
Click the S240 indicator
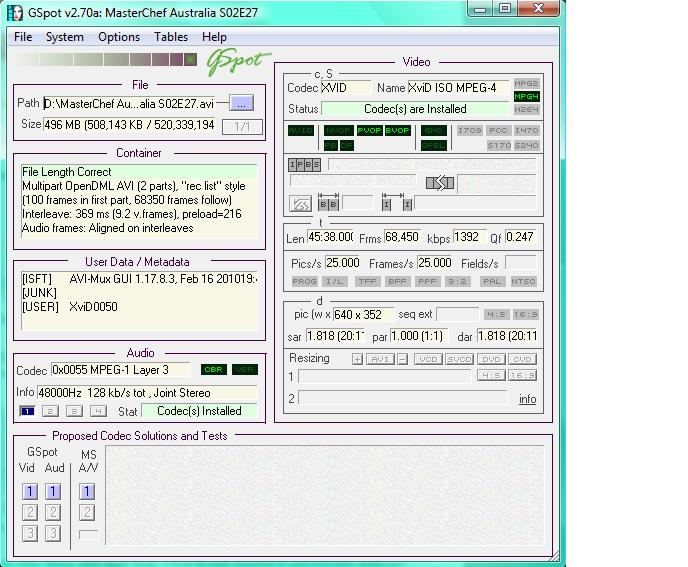(x=526, y=145)
